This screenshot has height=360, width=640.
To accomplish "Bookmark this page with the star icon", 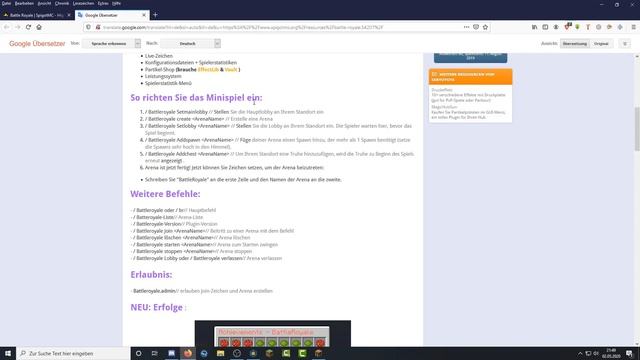I will pyautogui.click(x=485, y=27).
